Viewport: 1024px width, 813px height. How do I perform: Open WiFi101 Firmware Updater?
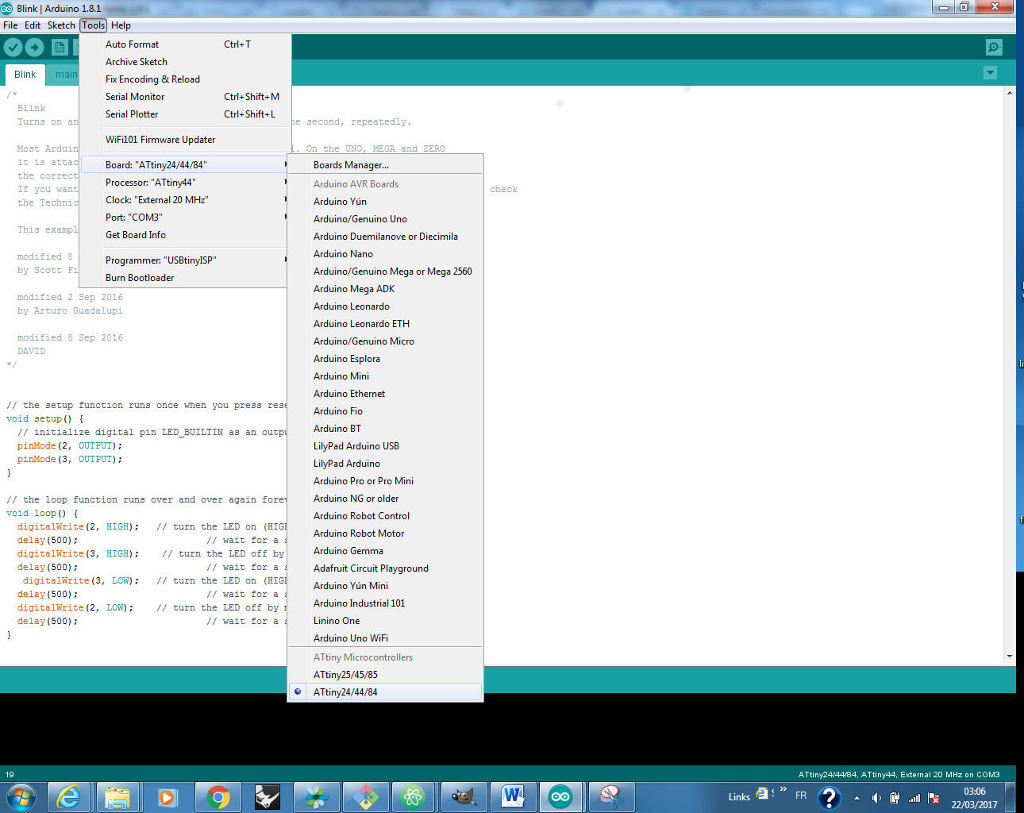[x=184, y=139]
